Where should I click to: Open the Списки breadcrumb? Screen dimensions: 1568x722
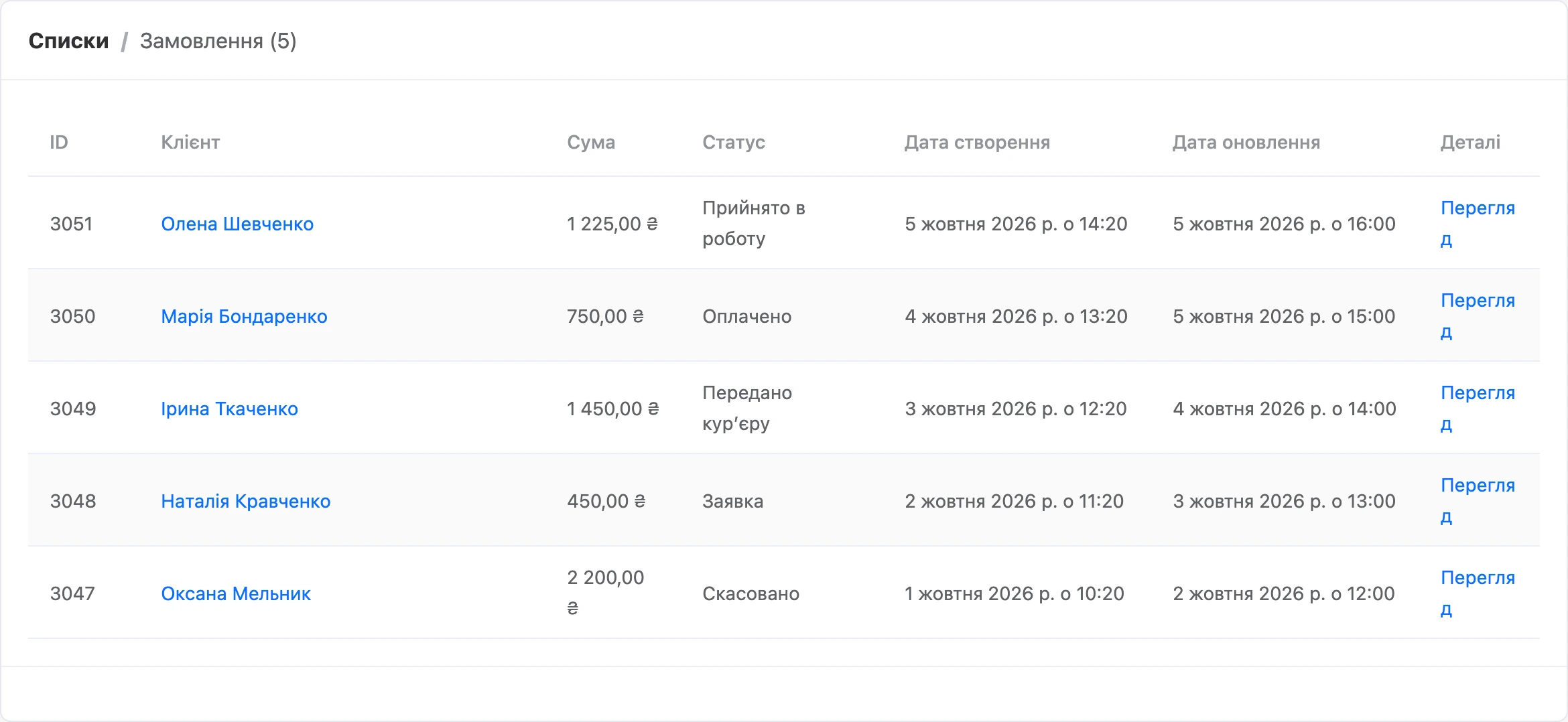tap(68, 41)
